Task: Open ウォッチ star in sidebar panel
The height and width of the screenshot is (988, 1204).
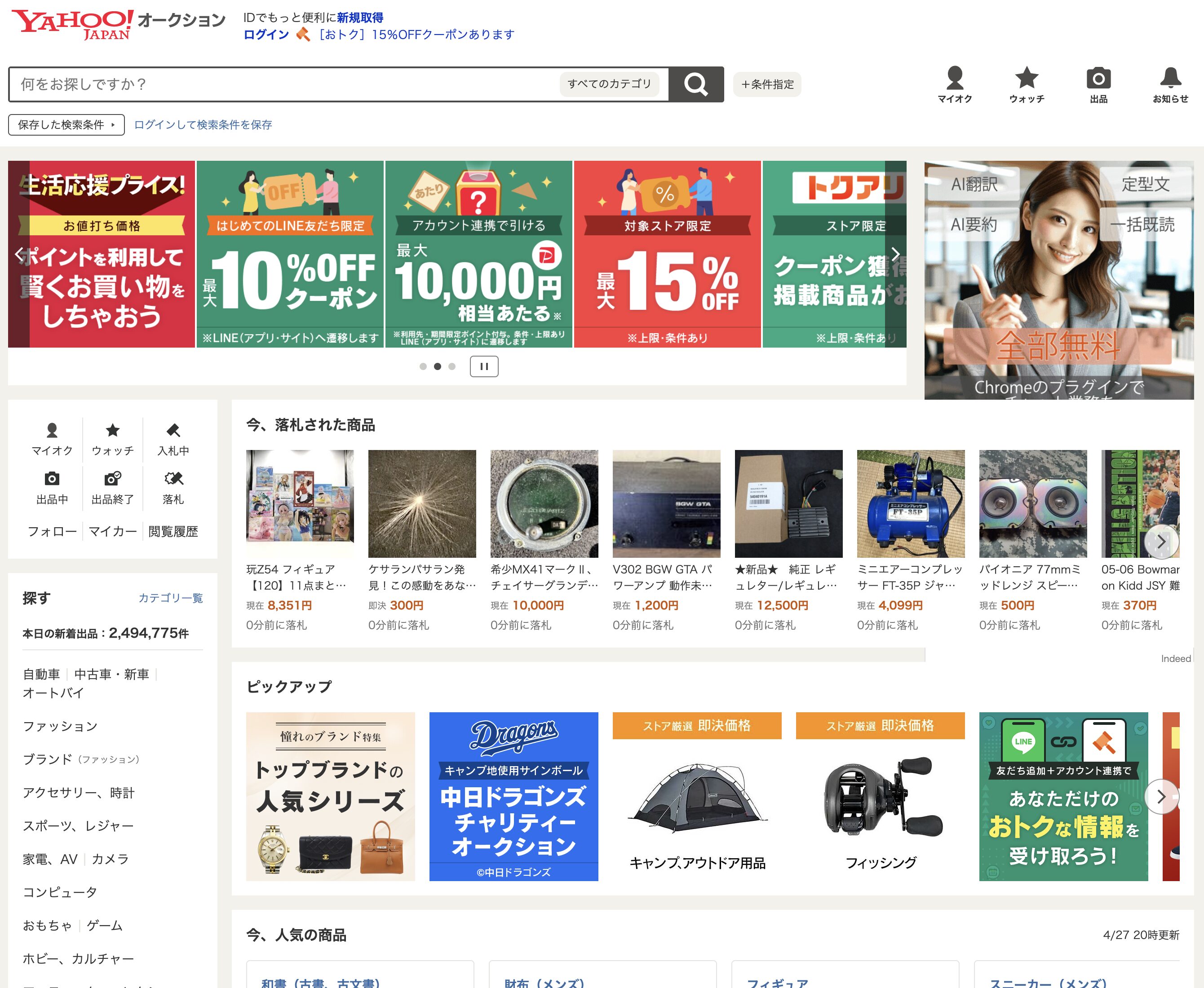Action: point(113,439)
